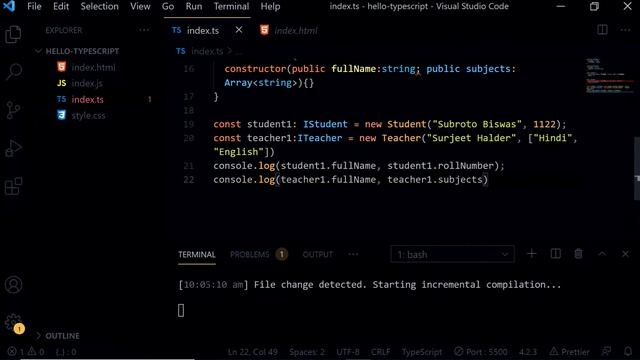Click index.ts in the breadcrumb
Screen dimensions: 640x360
tap(207, 51)
